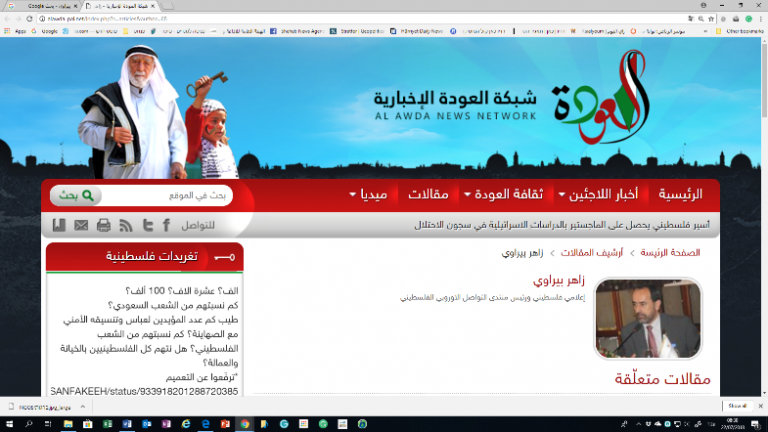Click the green بحث search button
Viewport: 768px width, 432px height.
click(76, 195)
